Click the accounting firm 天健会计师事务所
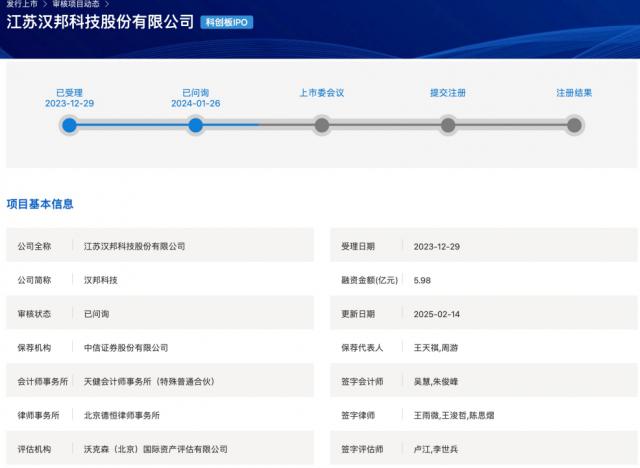 (149, 381)
